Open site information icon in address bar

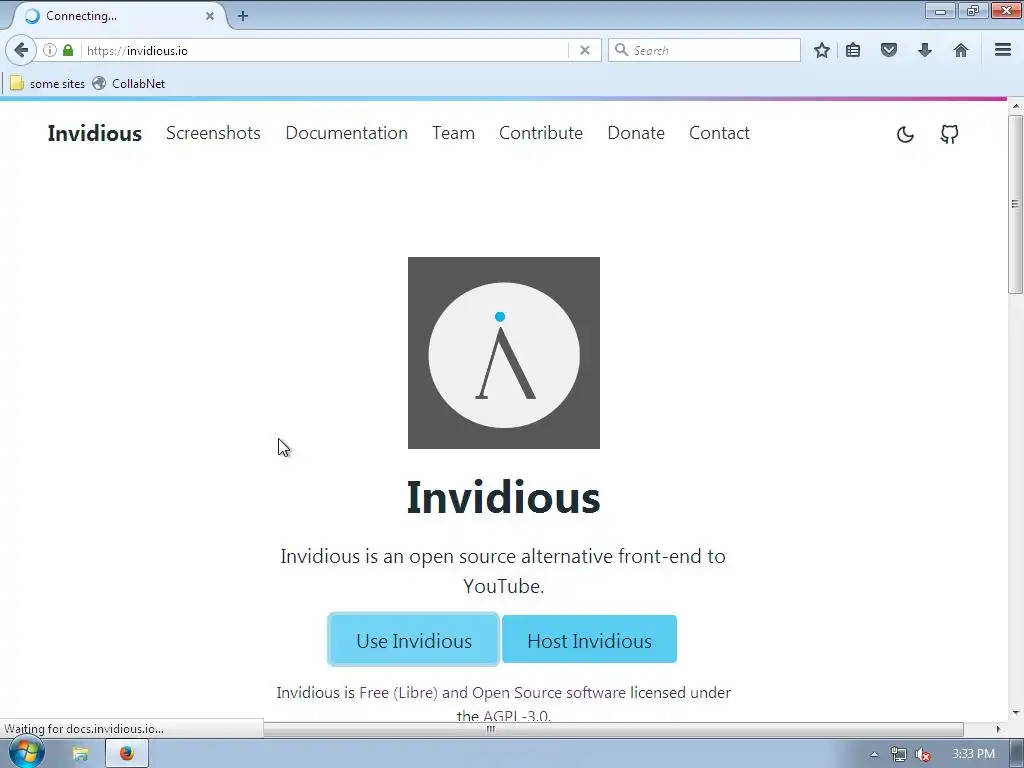point(50,50)
